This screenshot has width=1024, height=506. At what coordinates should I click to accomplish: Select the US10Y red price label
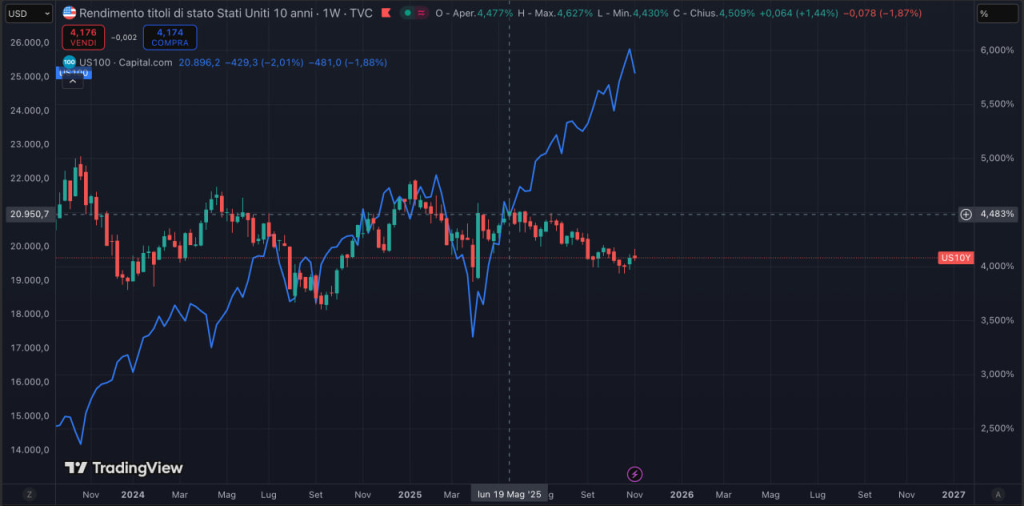[955, 258]
